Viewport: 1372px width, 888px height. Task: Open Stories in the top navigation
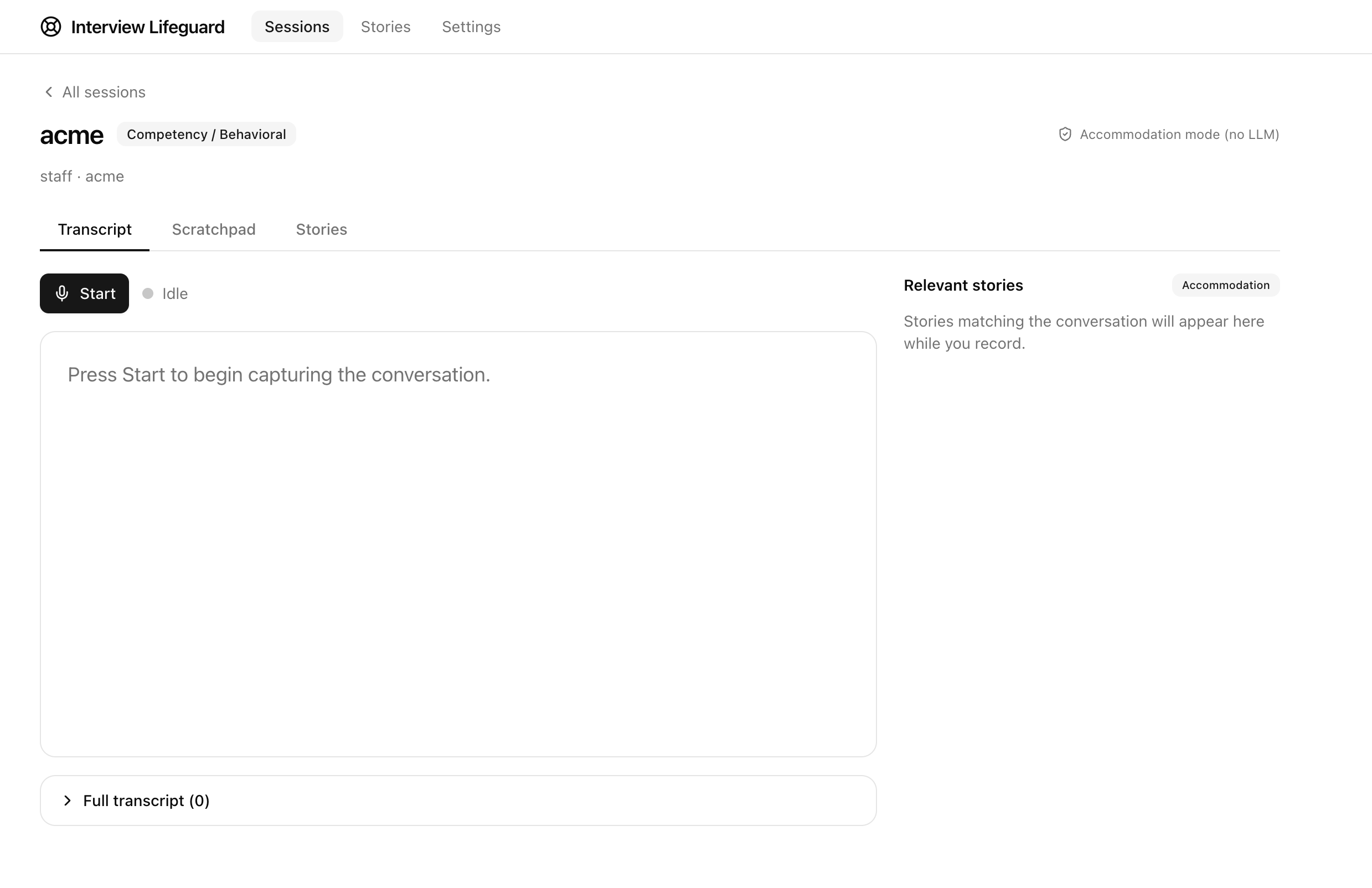(386, 27)
